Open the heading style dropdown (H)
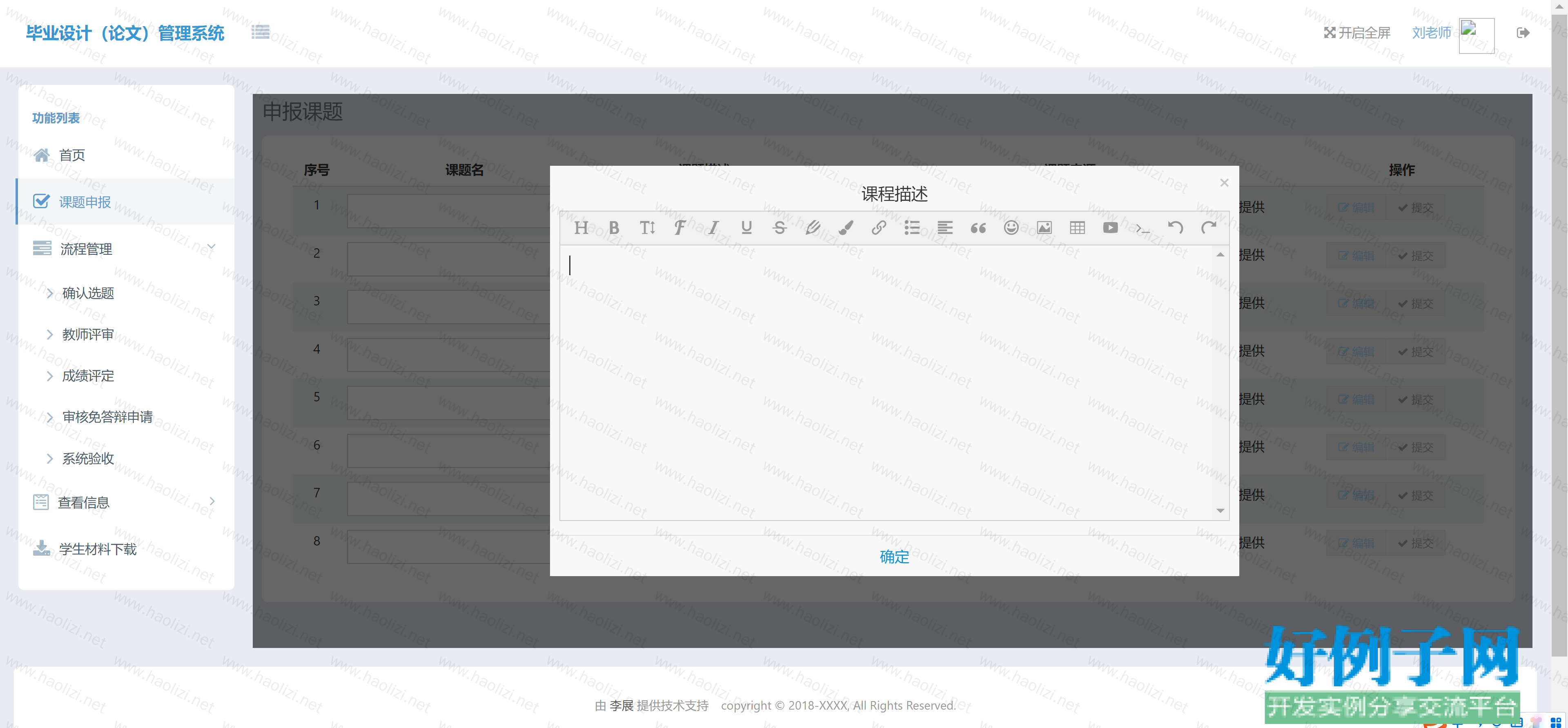 pos(581,228)
